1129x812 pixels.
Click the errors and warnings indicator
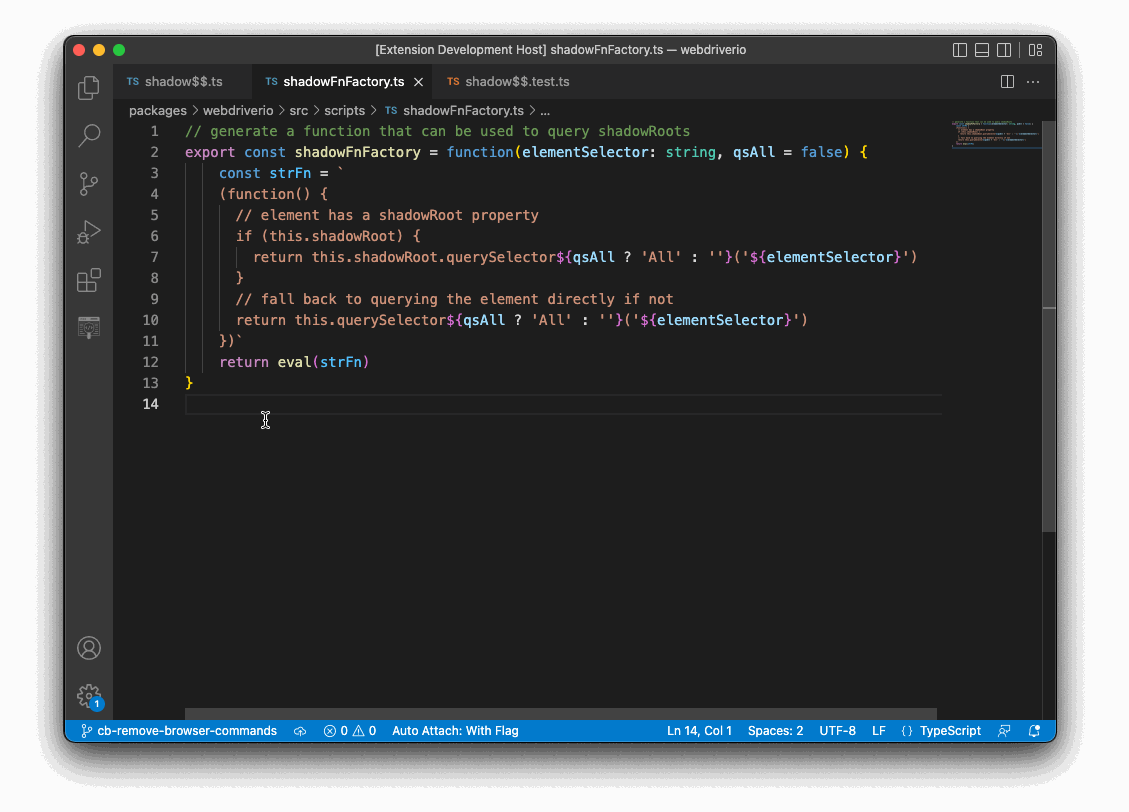point(349,731)
